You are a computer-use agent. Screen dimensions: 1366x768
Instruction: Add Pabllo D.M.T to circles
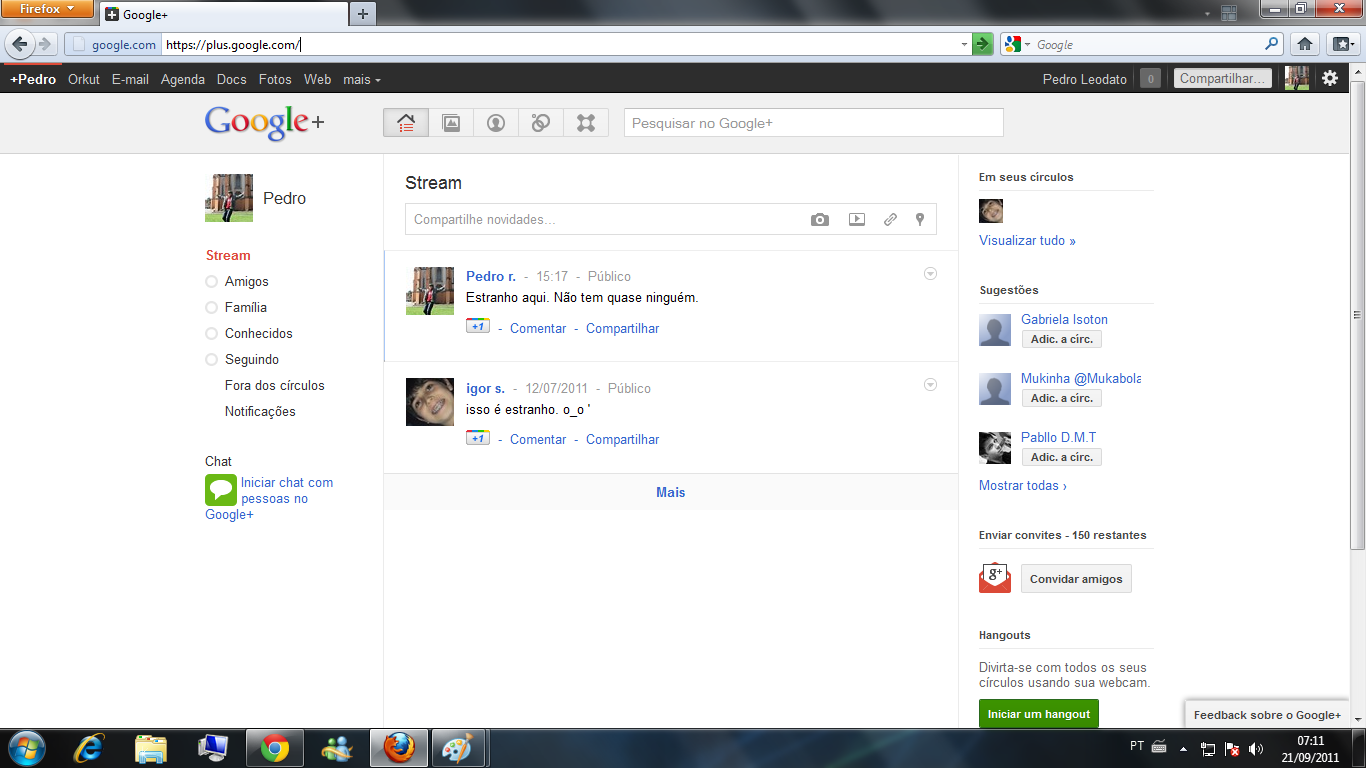1061,457
